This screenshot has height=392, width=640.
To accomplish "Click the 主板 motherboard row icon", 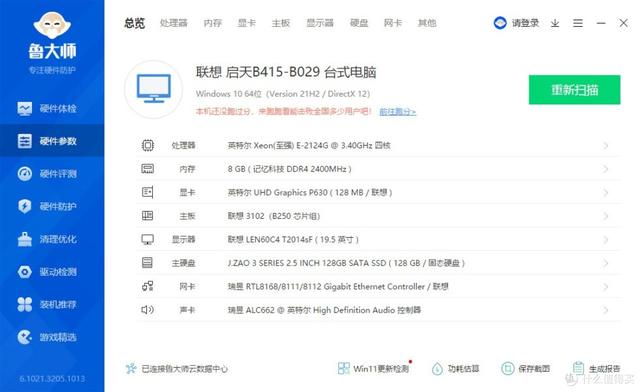I will click(x=148, y=216).
